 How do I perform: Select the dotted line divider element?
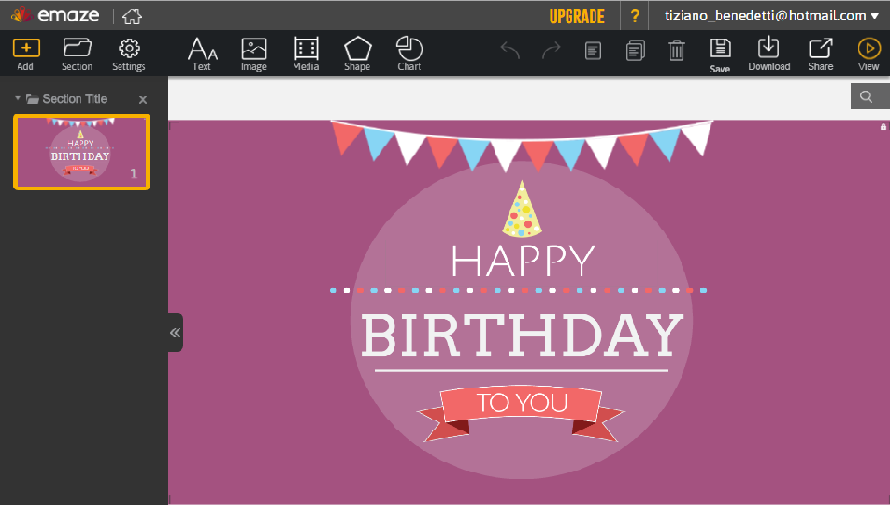519,291
